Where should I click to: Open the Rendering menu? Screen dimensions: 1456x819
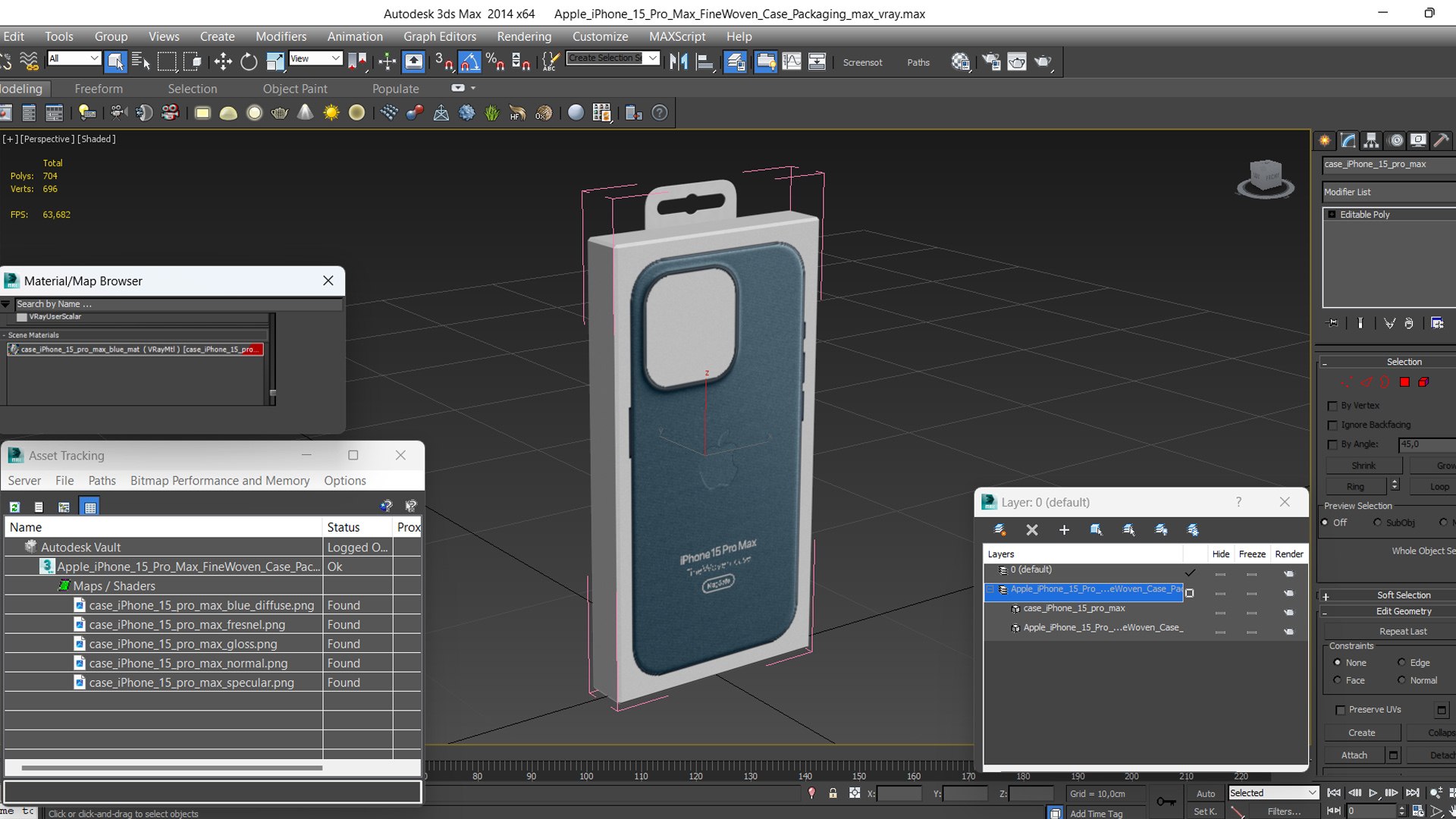point(524,36)
